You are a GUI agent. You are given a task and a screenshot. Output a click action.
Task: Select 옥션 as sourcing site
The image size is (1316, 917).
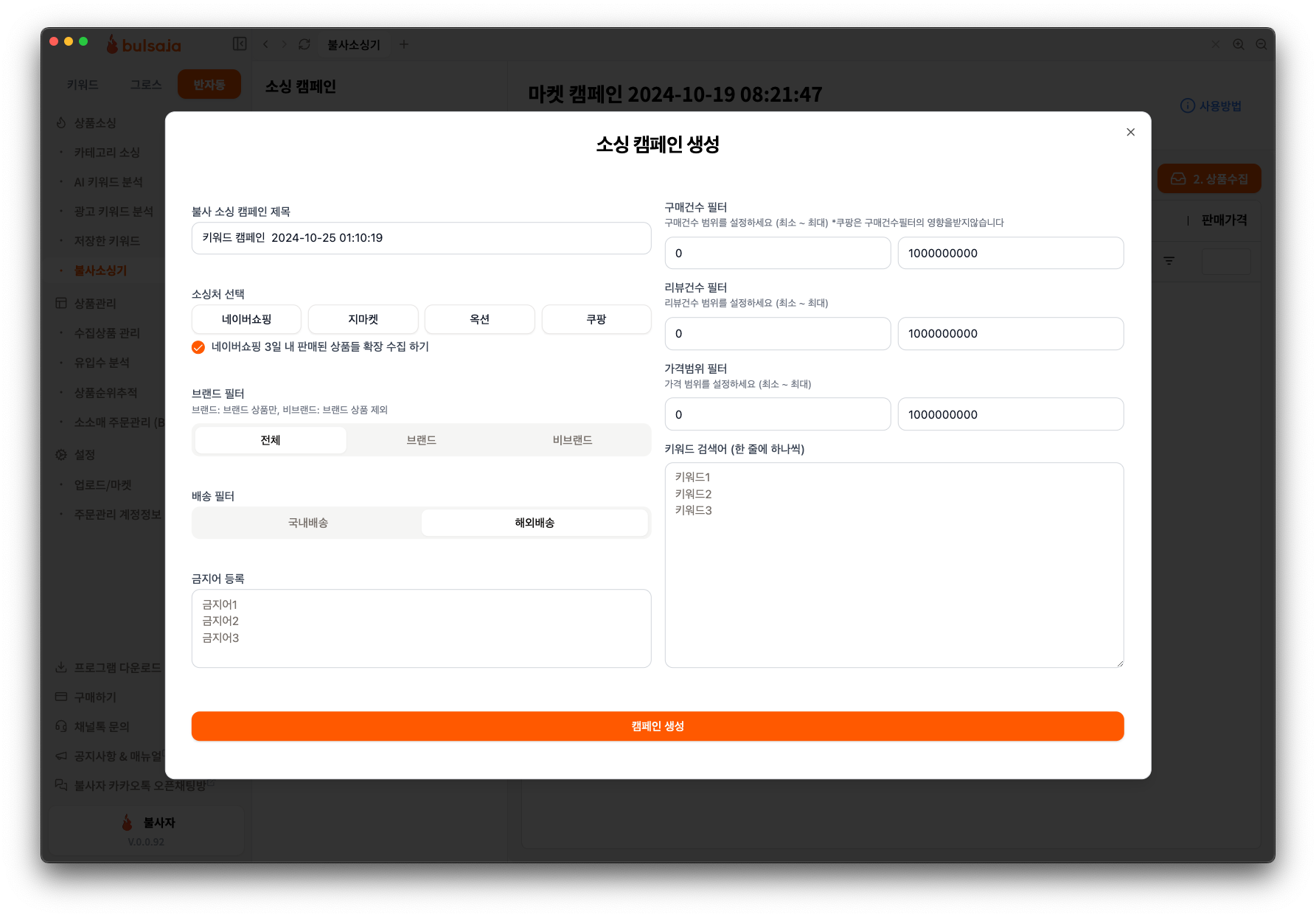[479, 319]
